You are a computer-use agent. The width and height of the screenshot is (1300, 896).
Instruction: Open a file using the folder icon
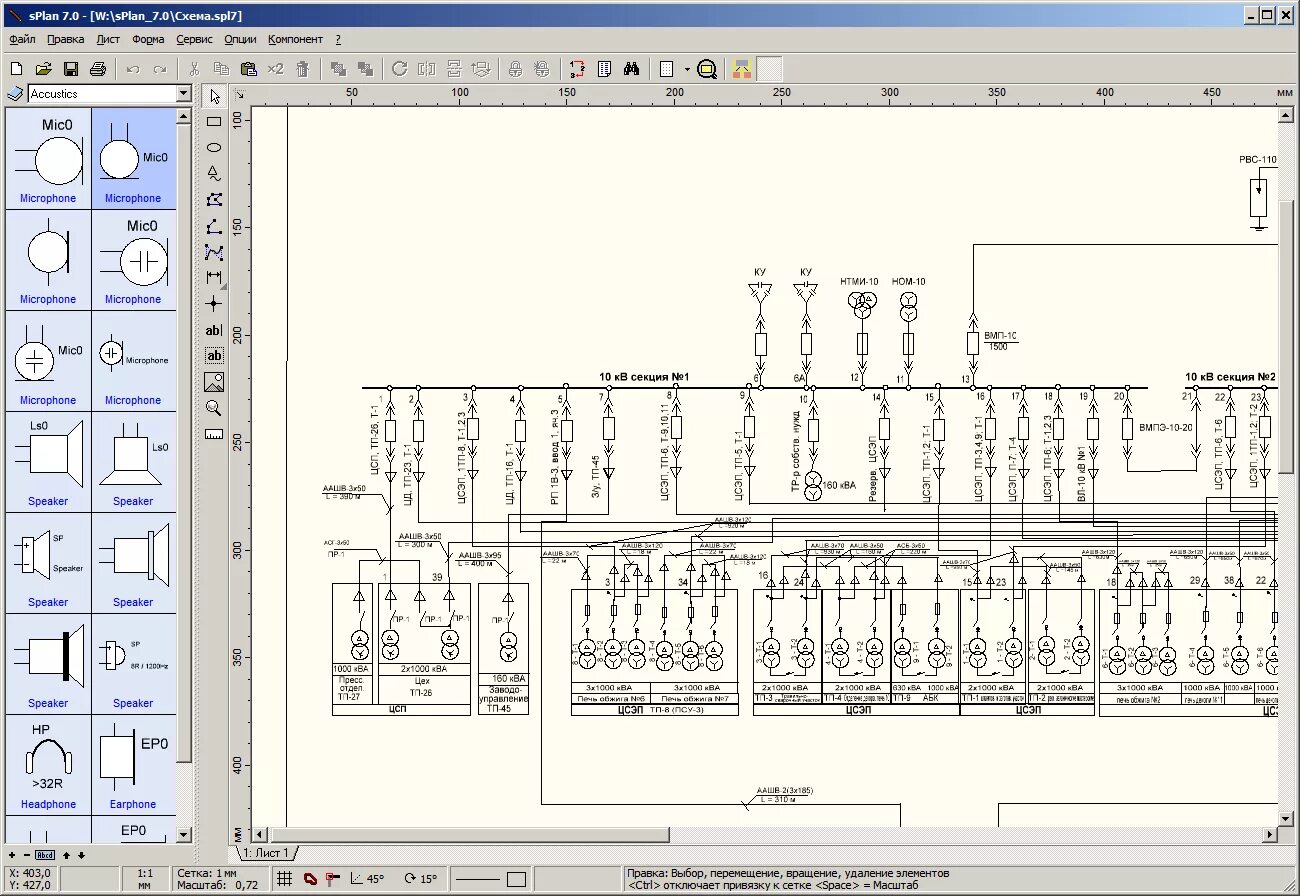[x=43, y=69]
